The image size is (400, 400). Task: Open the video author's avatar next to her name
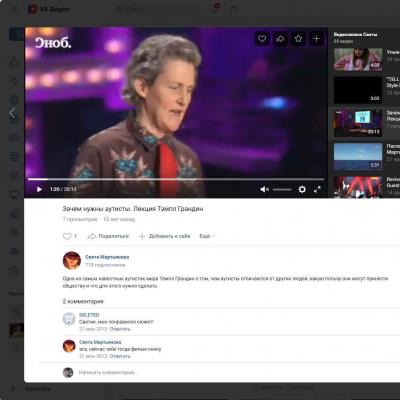pyautogui.click(x=72, y=260)
